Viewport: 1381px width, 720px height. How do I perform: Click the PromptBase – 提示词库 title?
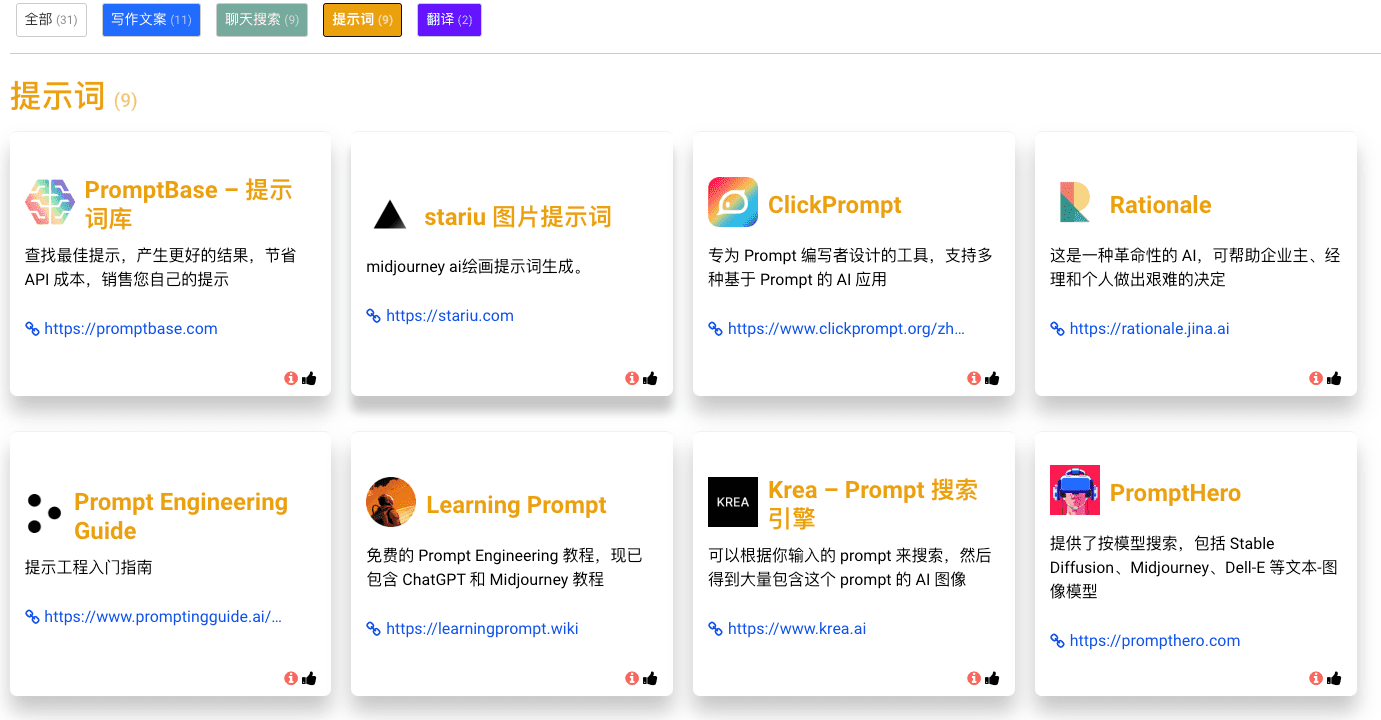point(189,204)
